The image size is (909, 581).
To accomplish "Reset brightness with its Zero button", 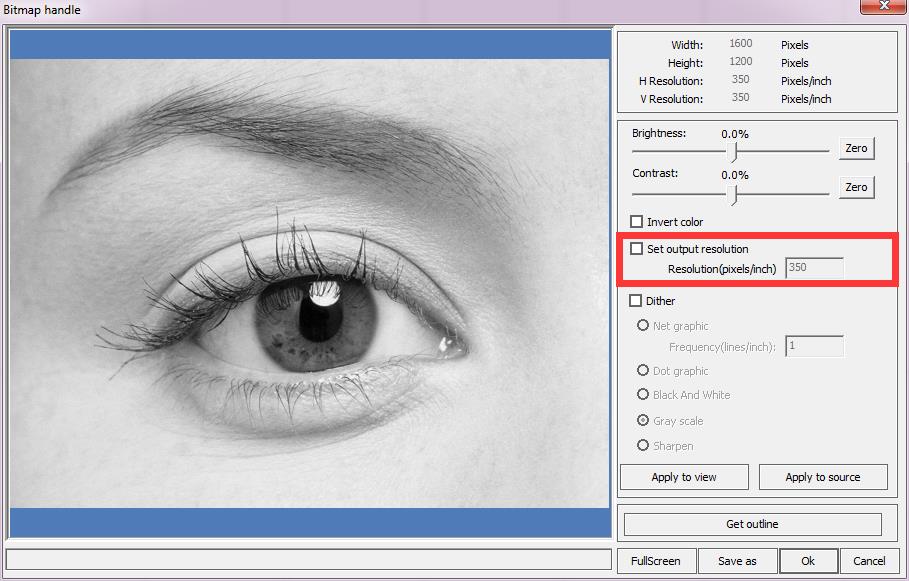I will pos(856,148).
